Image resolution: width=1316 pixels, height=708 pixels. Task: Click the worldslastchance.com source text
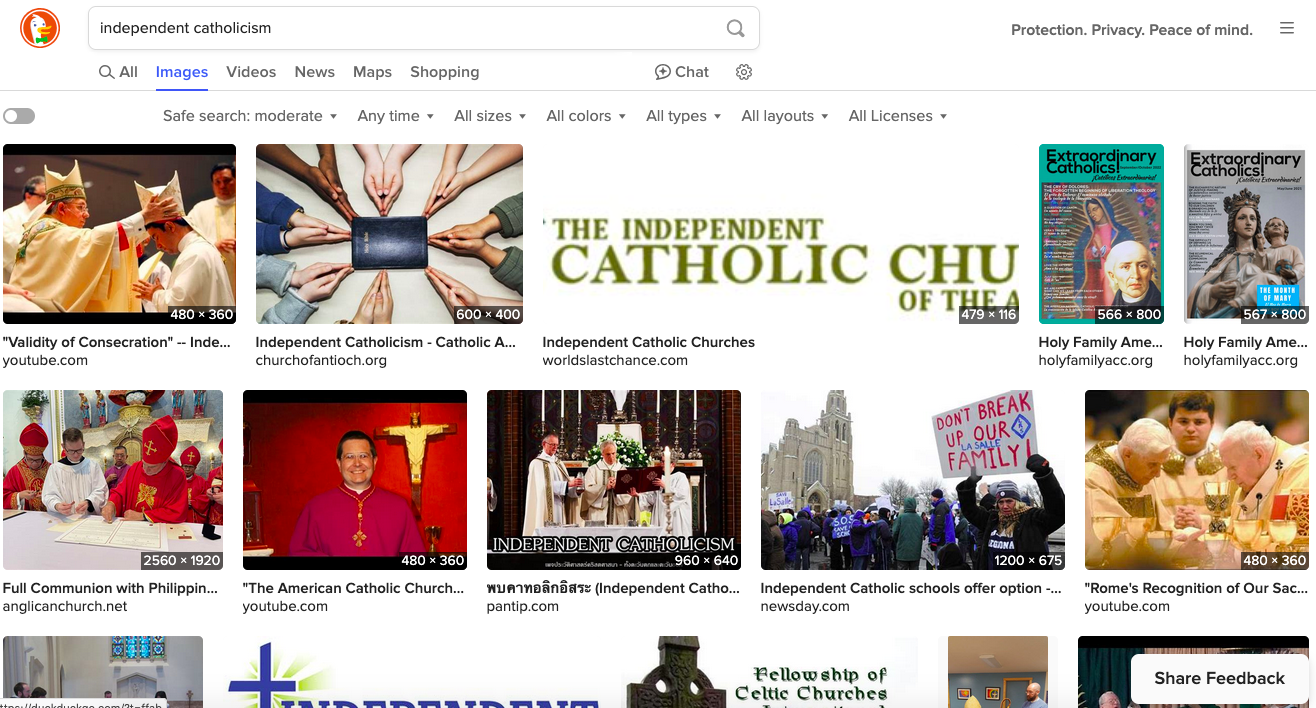click(x=615, y=360)
